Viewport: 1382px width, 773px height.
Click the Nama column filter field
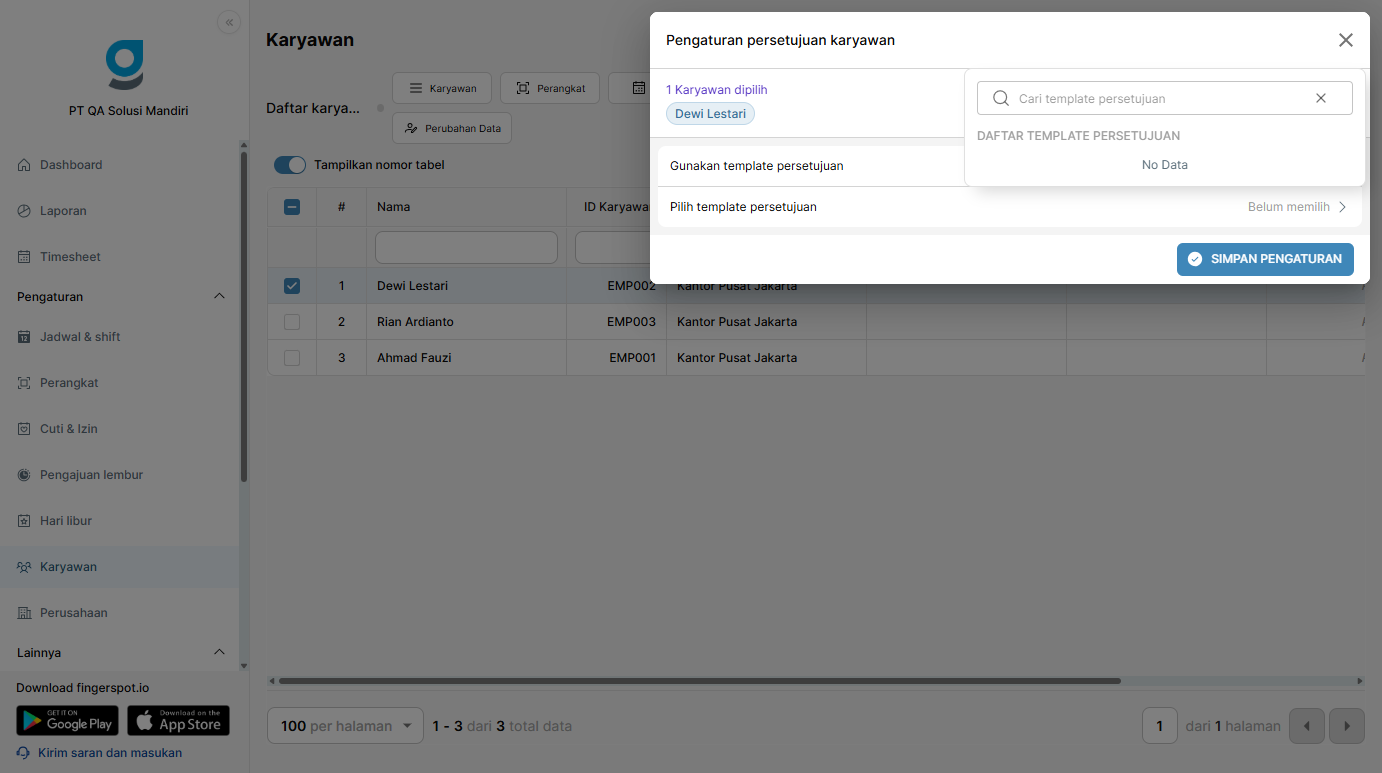coord(466,248)
